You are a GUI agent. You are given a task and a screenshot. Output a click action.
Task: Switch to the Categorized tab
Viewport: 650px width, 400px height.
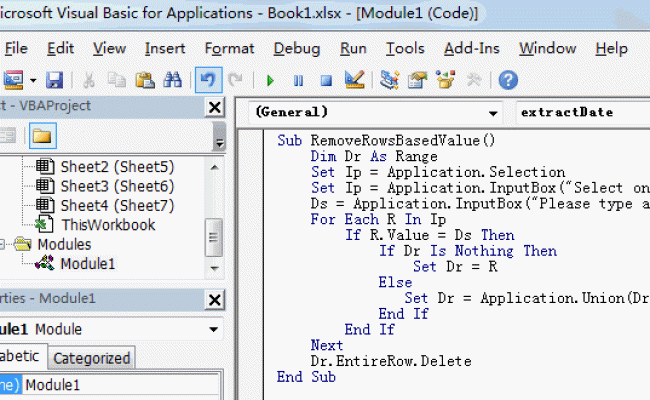tap(92, 359)
